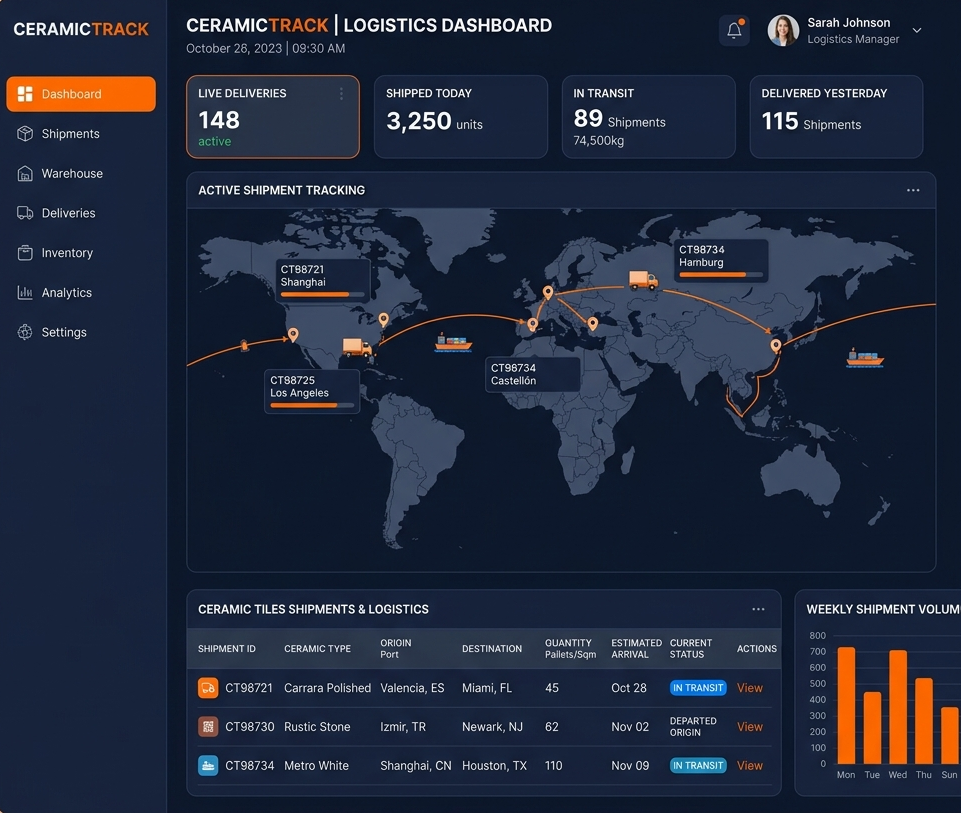Viewport: 961px width, 813px height.
Task: Click the Analytics bar chart icon
Action: point(25,293)
